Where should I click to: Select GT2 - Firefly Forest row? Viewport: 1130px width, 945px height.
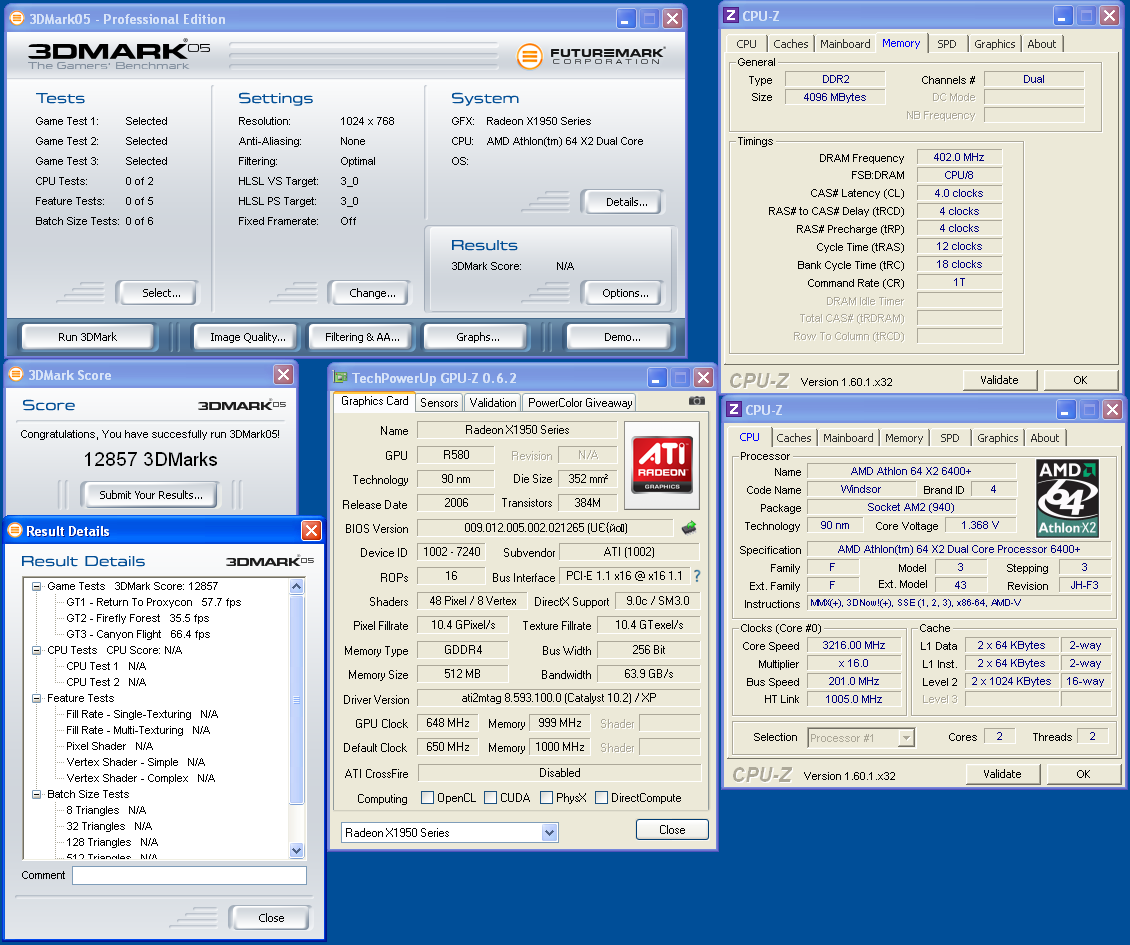[138, 618]
